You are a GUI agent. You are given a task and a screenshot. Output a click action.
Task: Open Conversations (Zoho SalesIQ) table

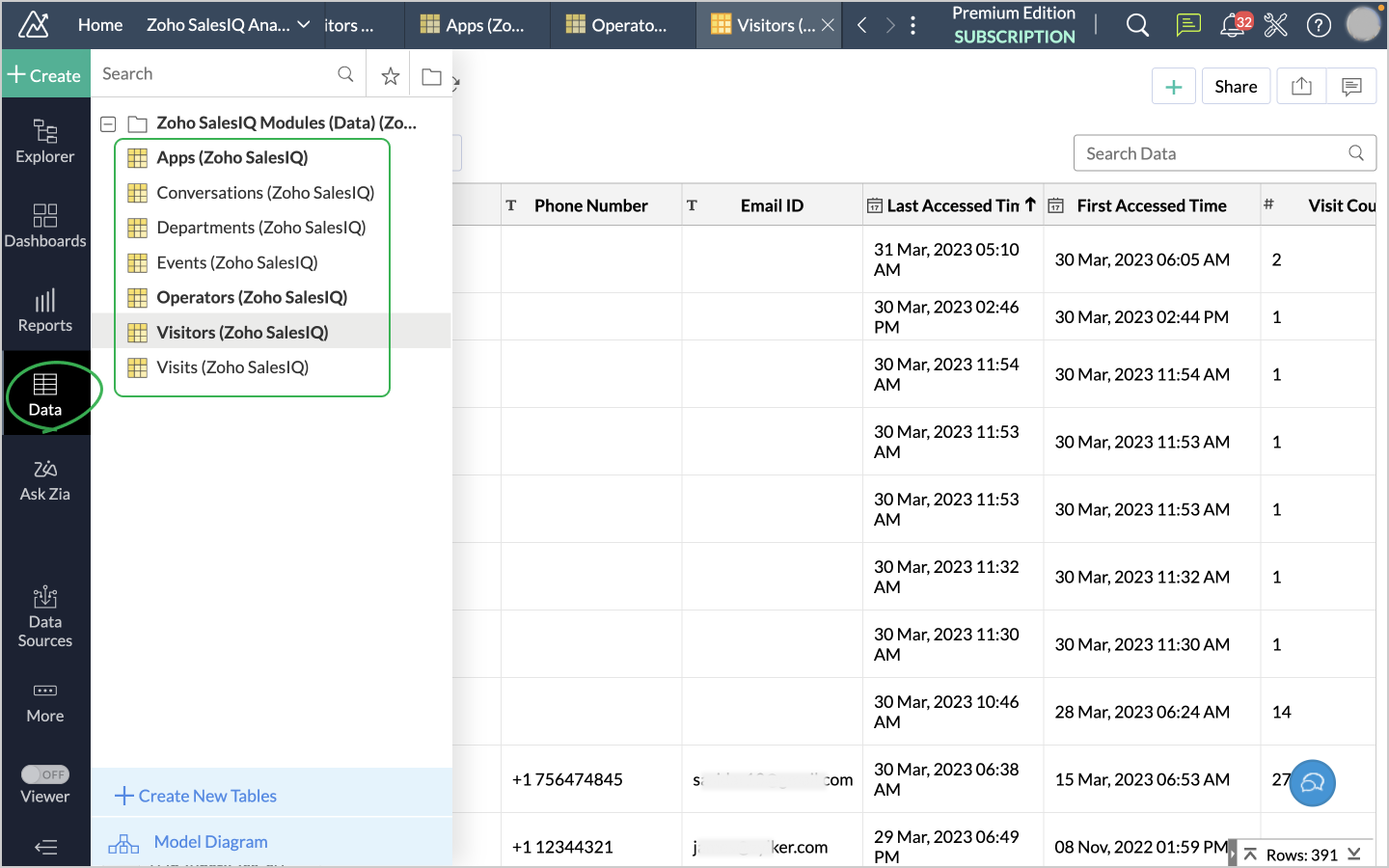(265, 193)
